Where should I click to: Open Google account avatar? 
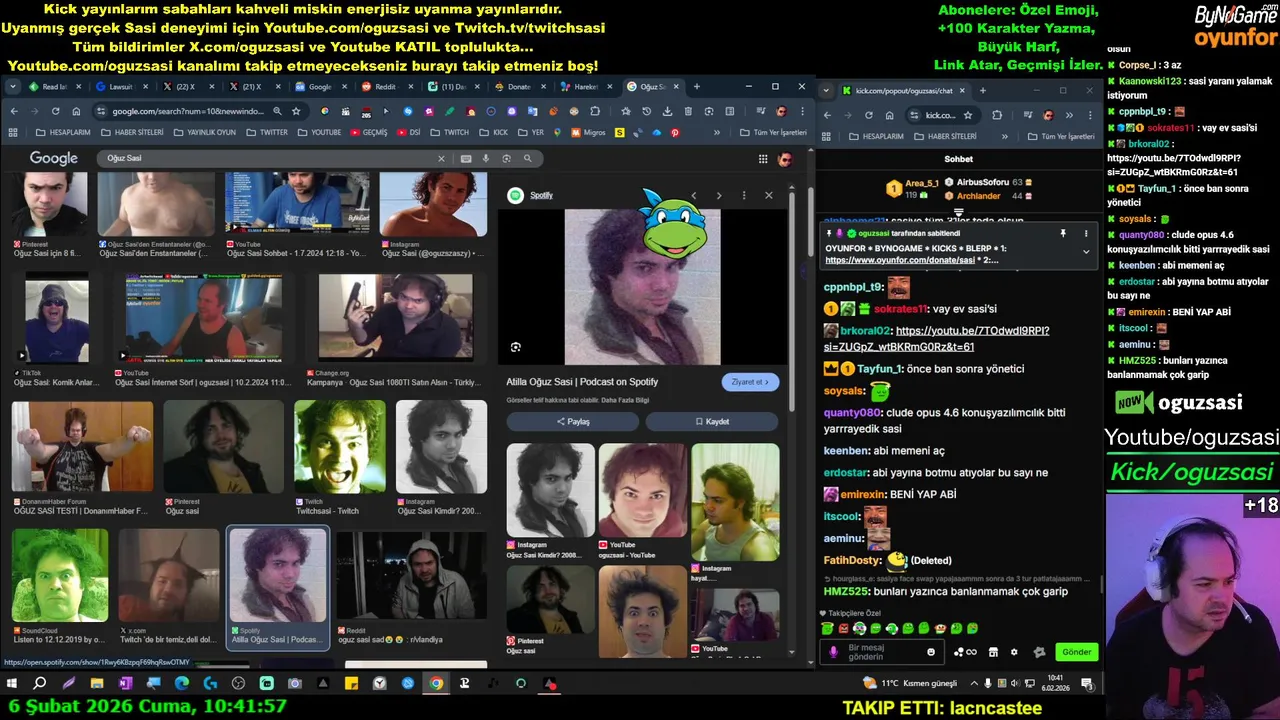(x=786, y=159)
